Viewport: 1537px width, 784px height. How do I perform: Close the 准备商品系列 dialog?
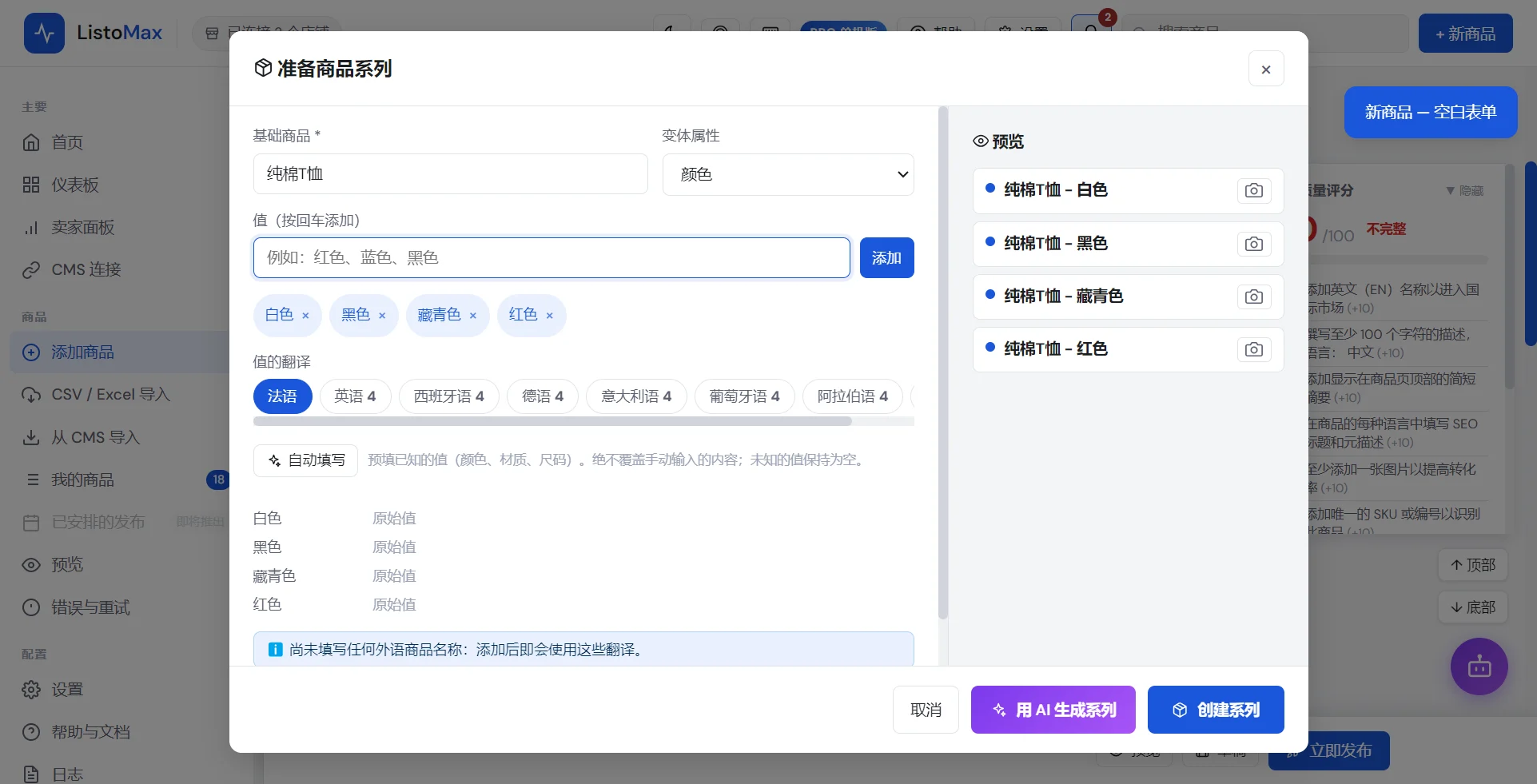coord(1266,70)
